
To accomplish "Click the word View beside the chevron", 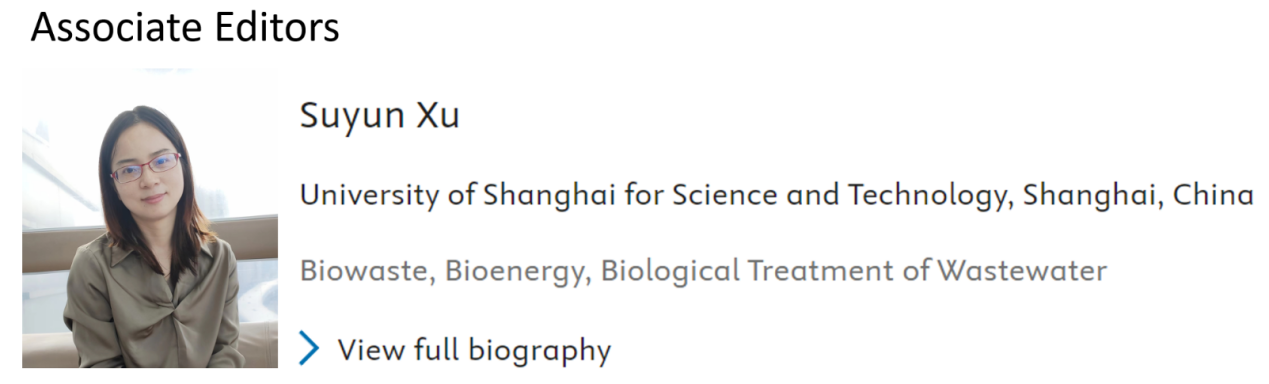I will (370, 350).
